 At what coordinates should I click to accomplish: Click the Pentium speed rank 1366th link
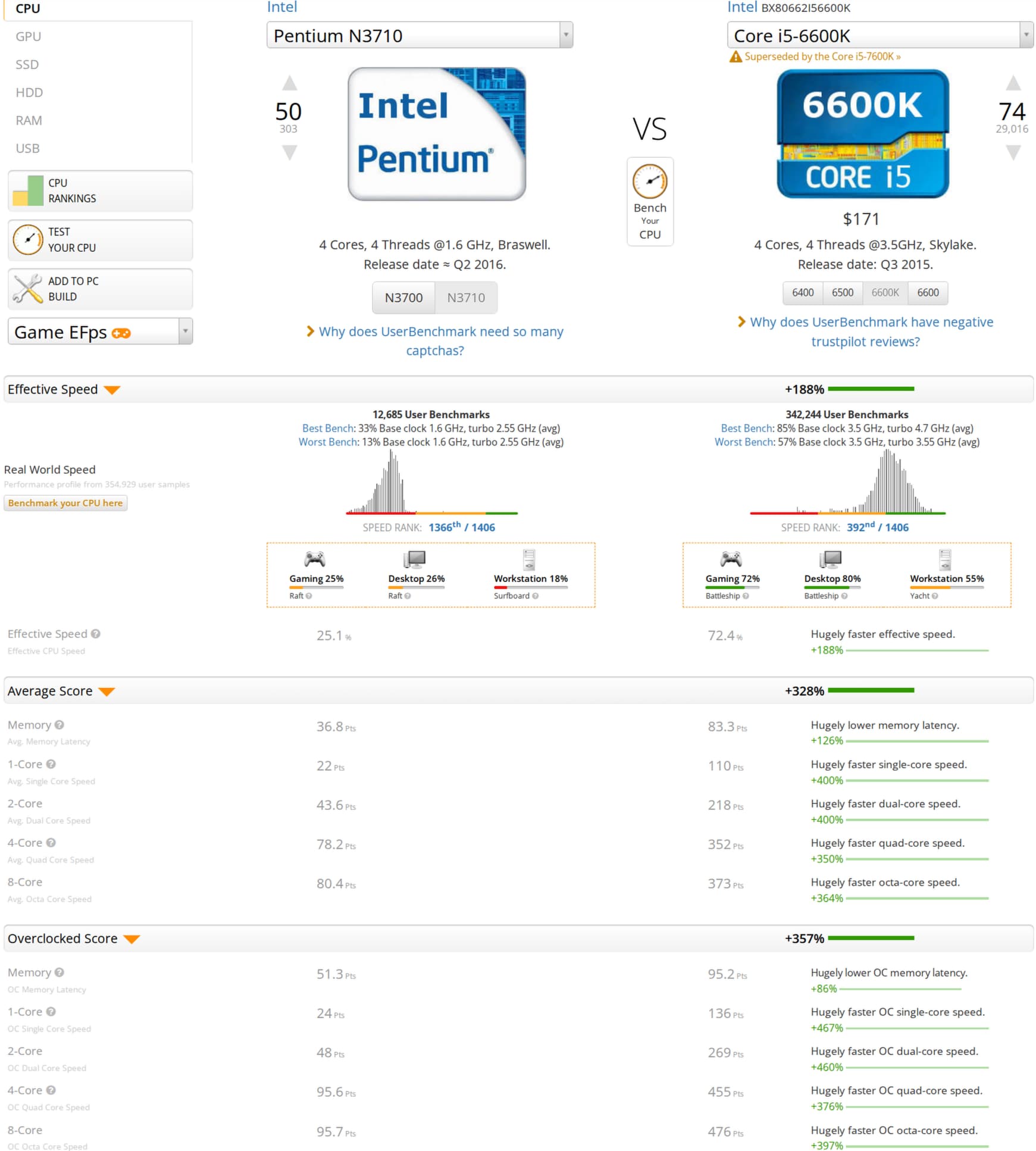[x=462, y=527]
